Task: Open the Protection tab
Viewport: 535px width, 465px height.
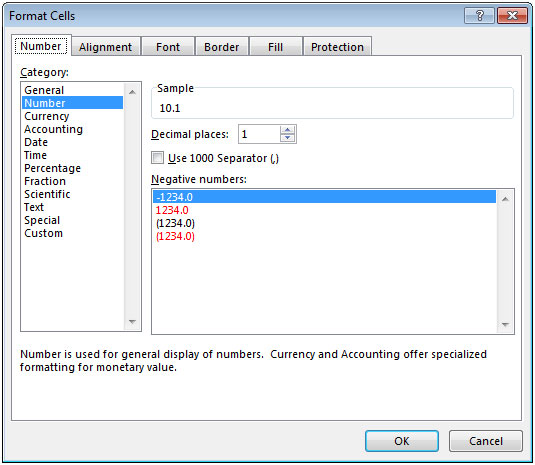Action: 337,47
